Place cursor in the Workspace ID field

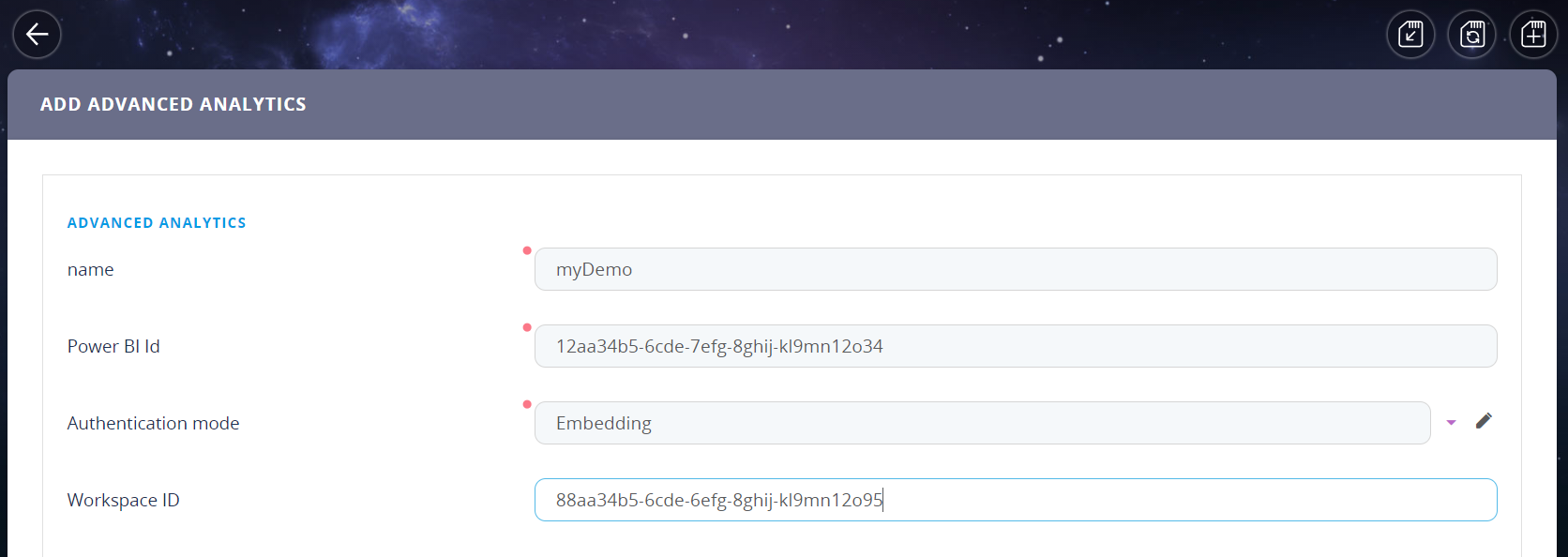click(x=1015, y=500)
